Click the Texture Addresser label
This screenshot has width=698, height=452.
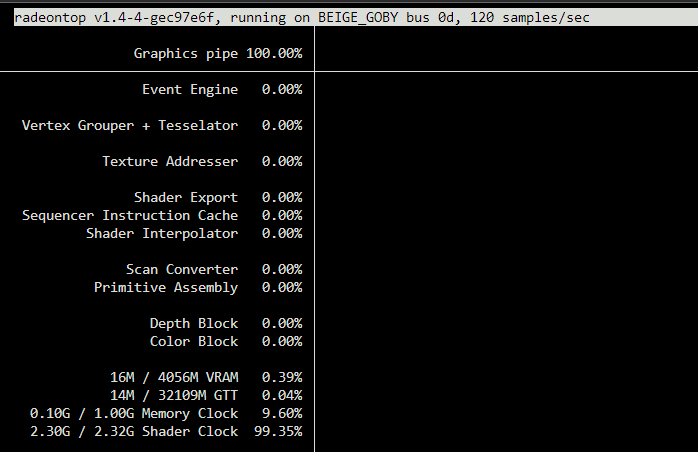(170, 161)
